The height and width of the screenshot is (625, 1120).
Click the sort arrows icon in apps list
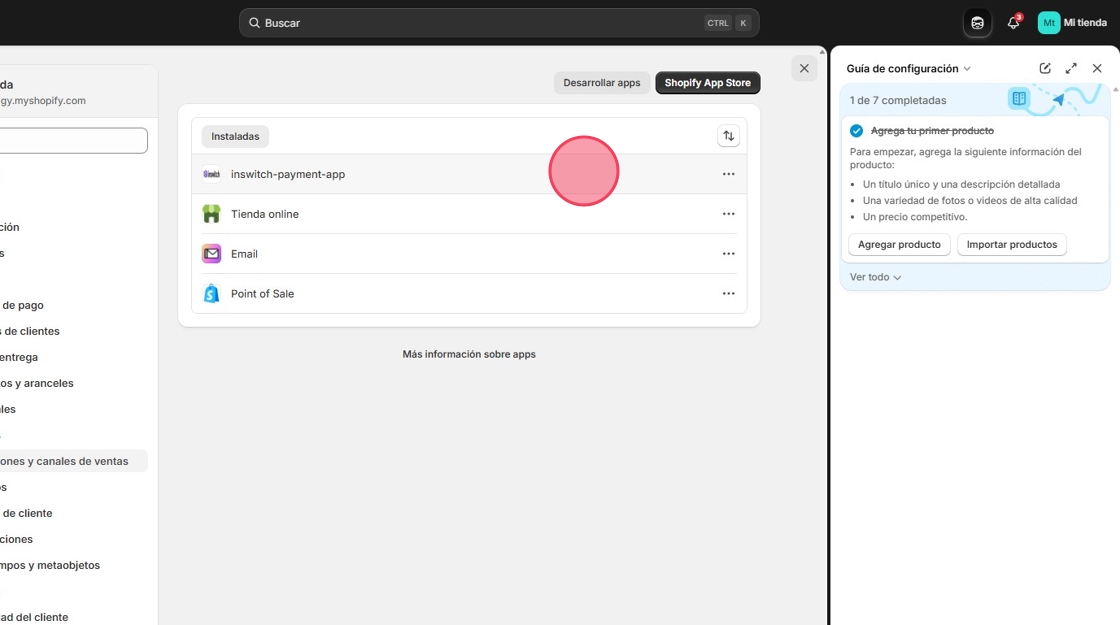pos(728,136)
